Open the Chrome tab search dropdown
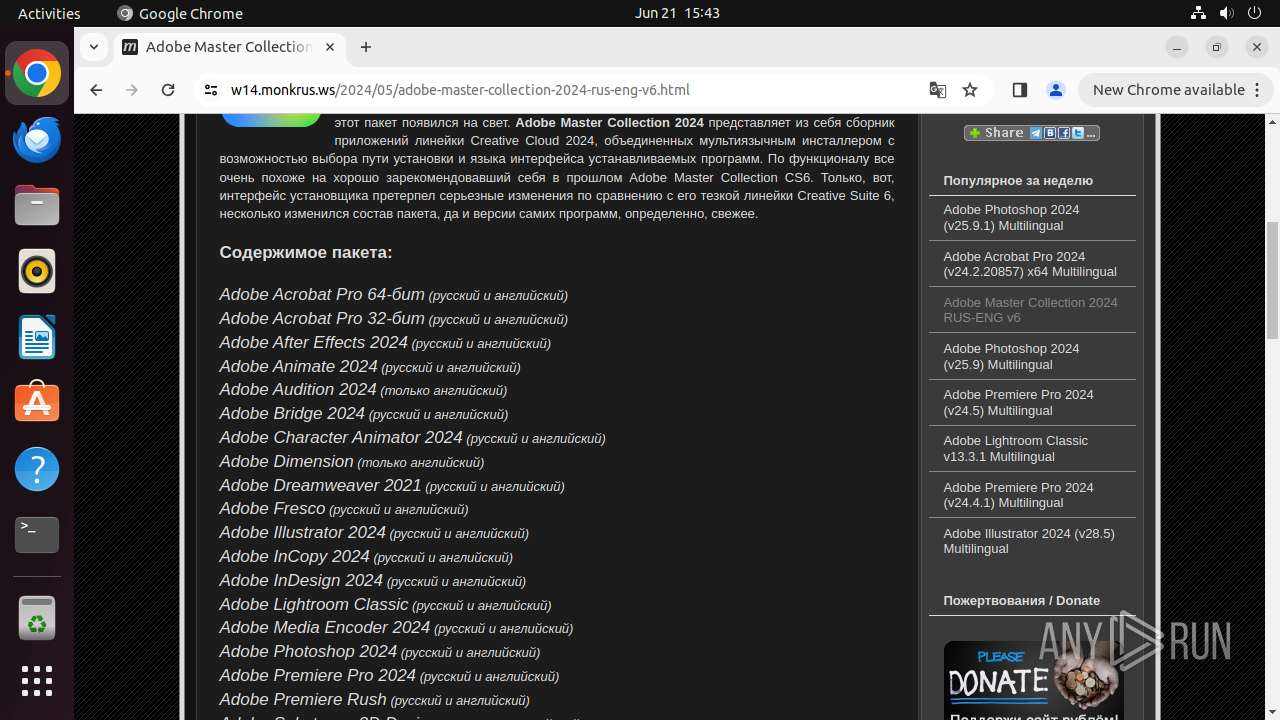The image size is (1280, 720). pyautogui.click(x=93, y=47)
